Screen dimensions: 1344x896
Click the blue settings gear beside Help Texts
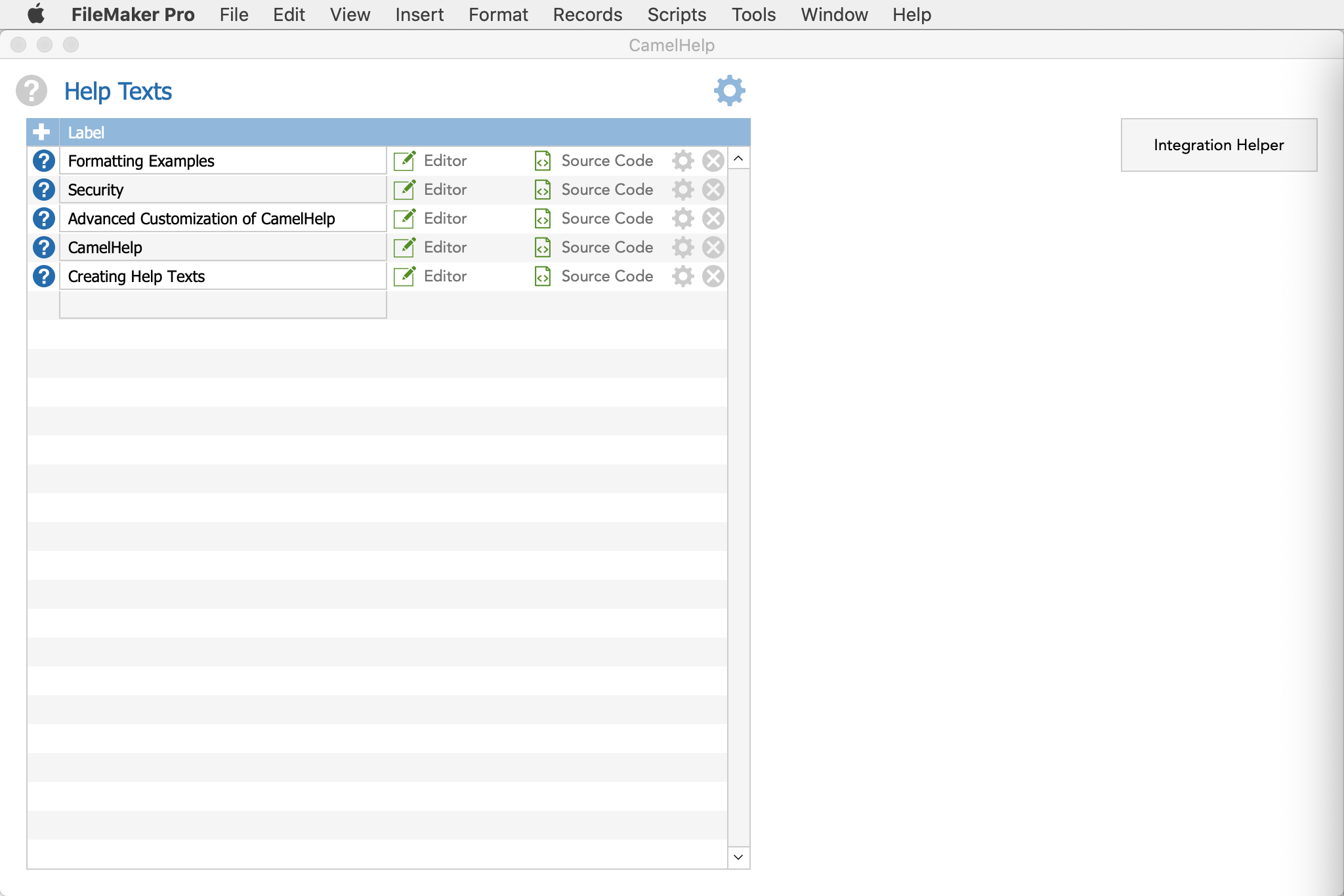[x=729, y=91]
